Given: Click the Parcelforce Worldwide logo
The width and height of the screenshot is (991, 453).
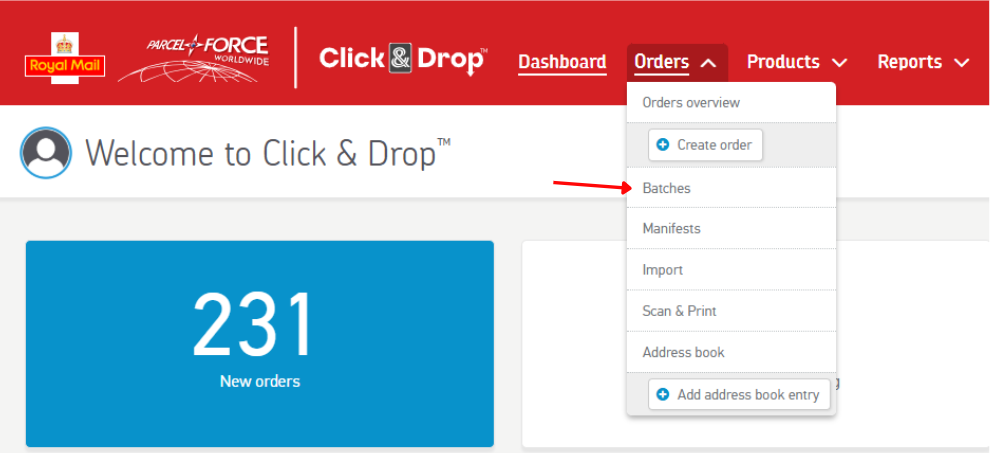Looking at the screenshot, I should coord(193,59).
